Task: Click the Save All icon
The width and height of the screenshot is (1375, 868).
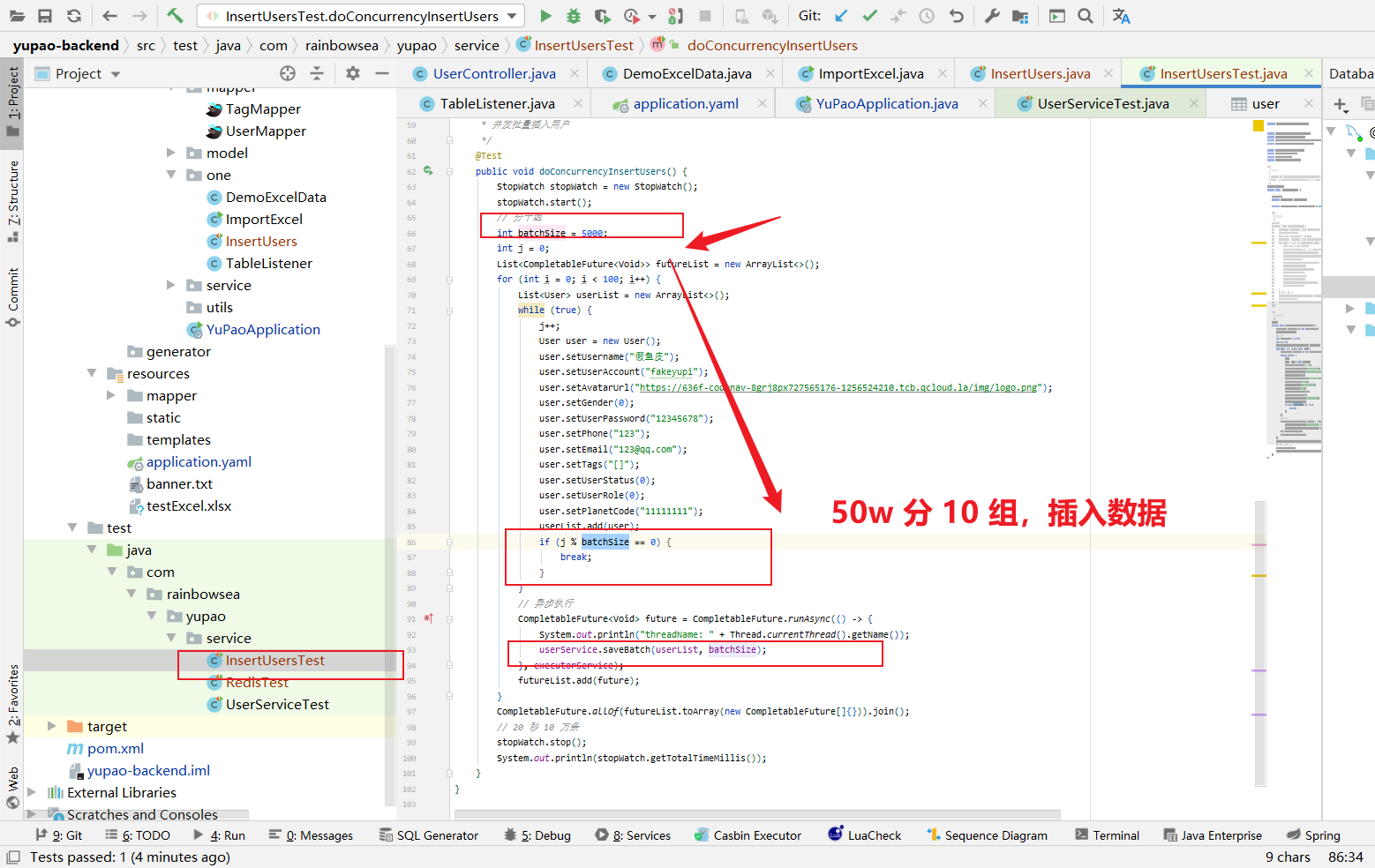Action: click(x=45, y=16)
